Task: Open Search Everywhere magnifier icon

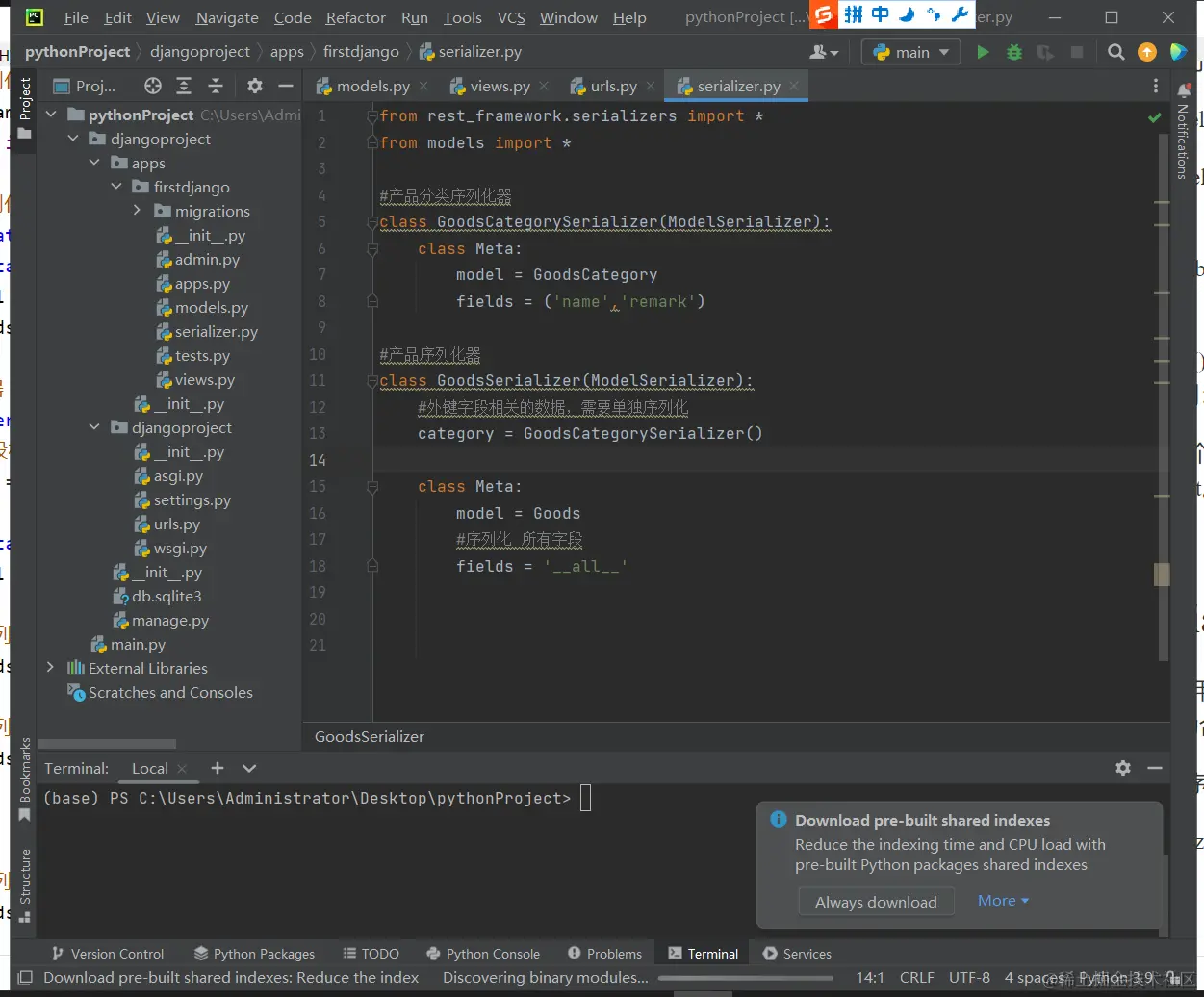Action: click(x=1115, y=52)
